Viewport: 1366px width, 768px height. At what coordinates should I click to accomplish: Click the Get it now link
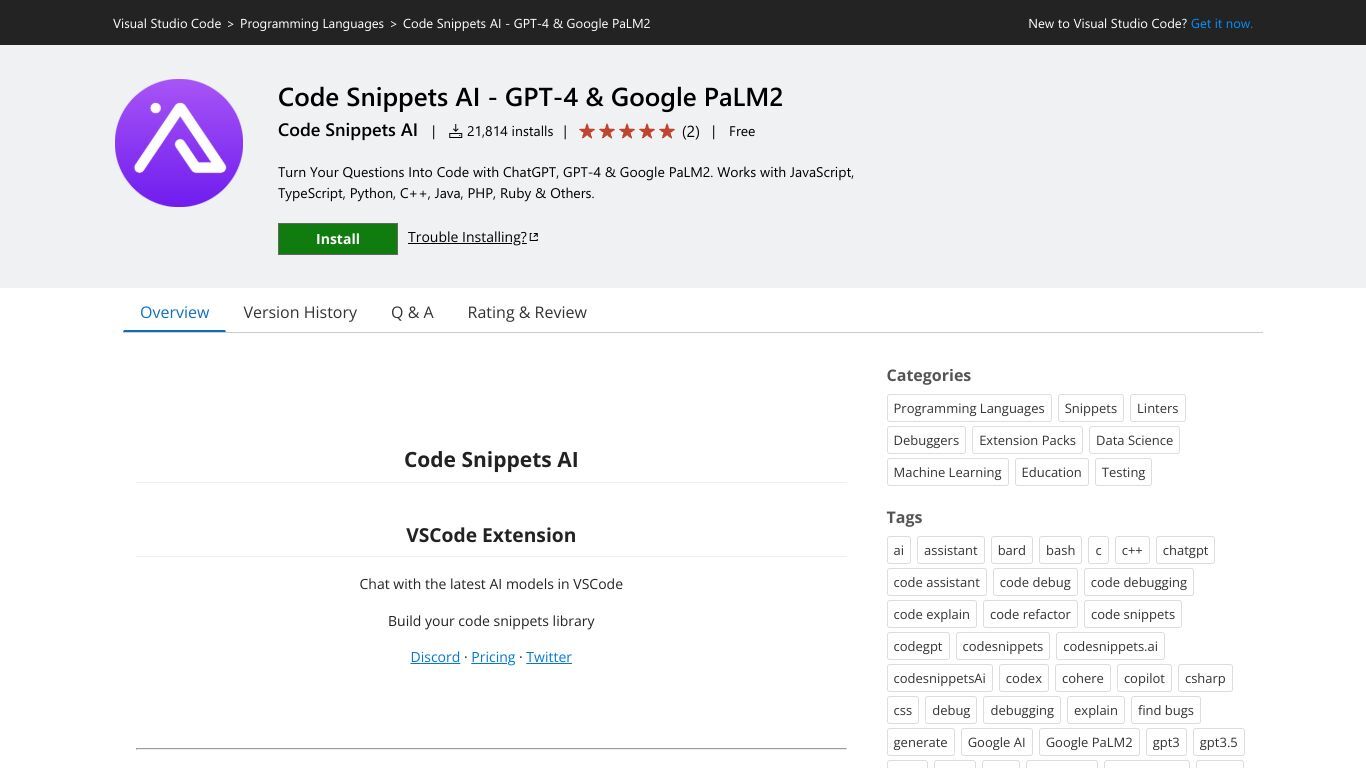click(1222, 23)
